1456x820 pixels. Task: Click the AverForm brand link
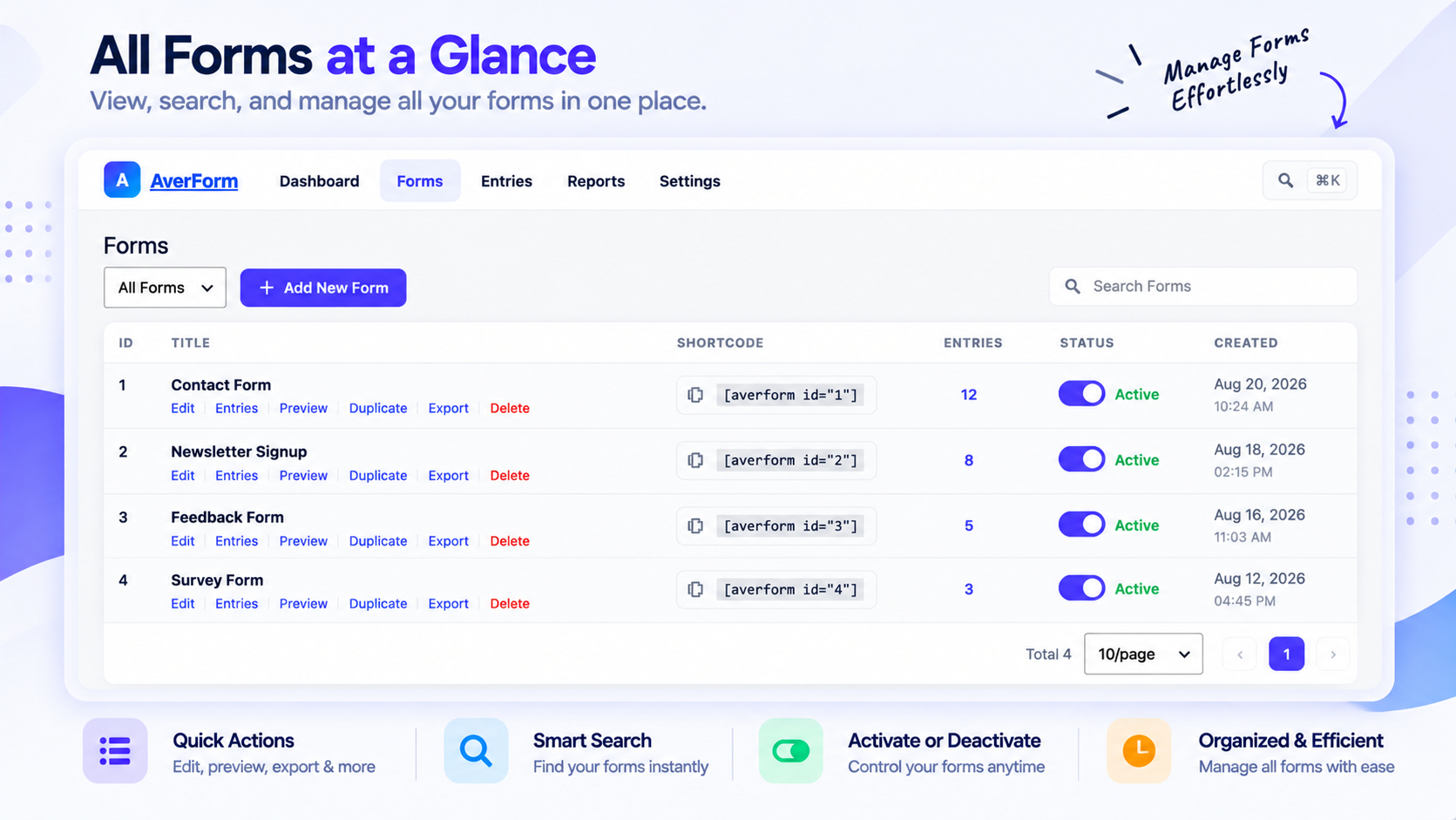pyautogui.click(x=193, y=181)
